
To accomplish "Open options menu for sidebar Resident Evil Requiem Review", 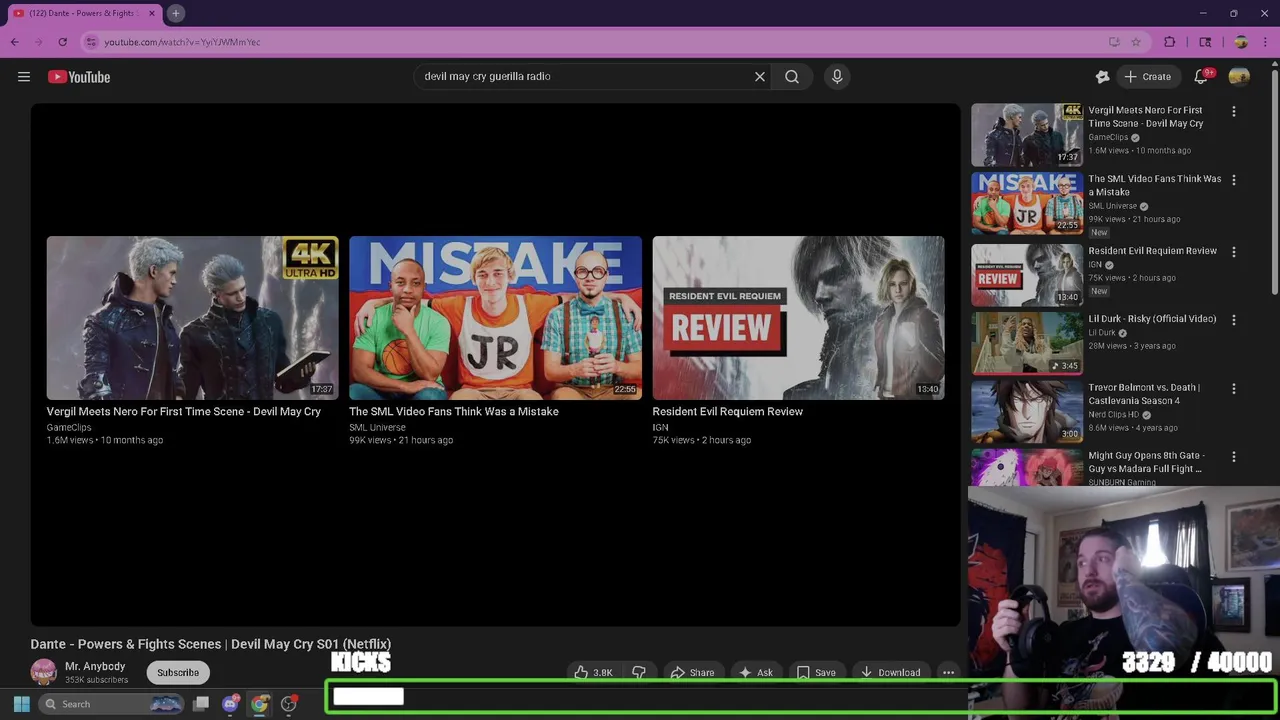I will click(x=1233, y=252).
